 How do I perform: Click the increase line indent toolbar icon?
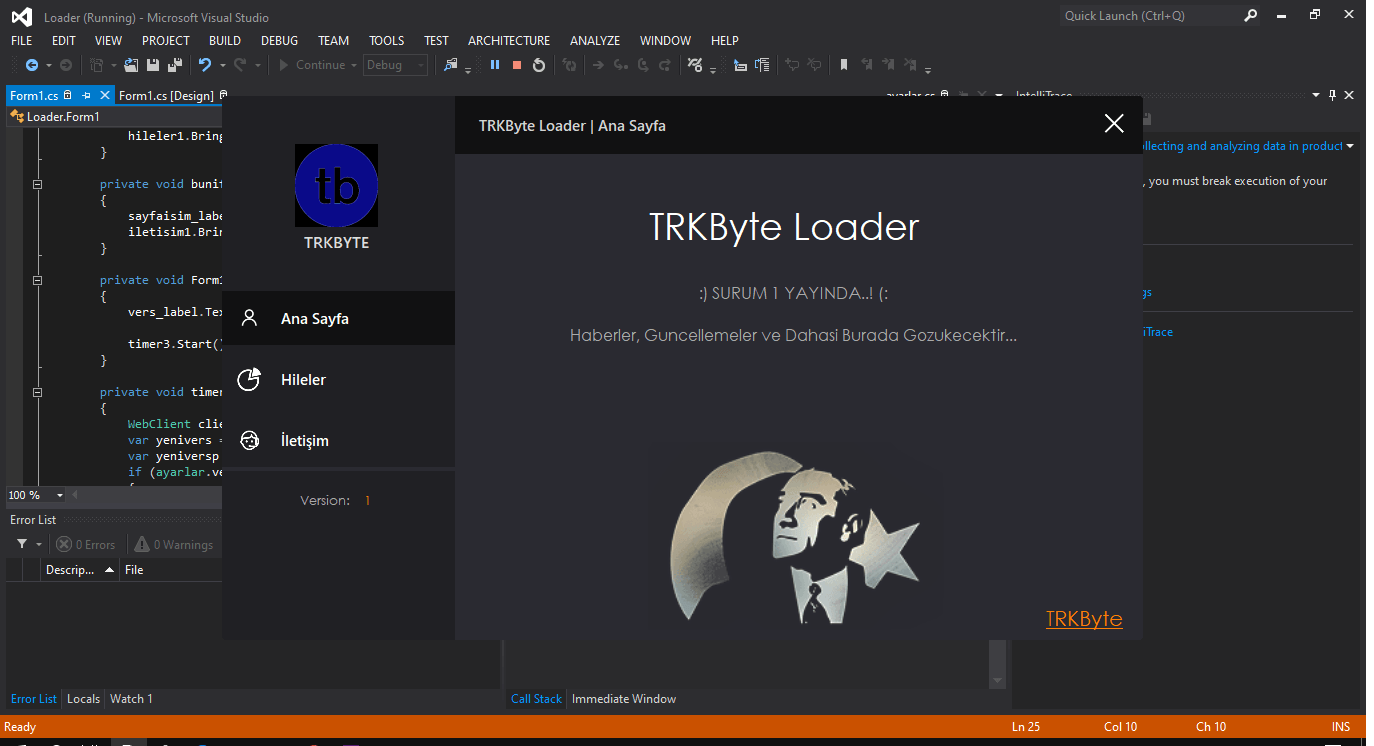pos(762,65)
